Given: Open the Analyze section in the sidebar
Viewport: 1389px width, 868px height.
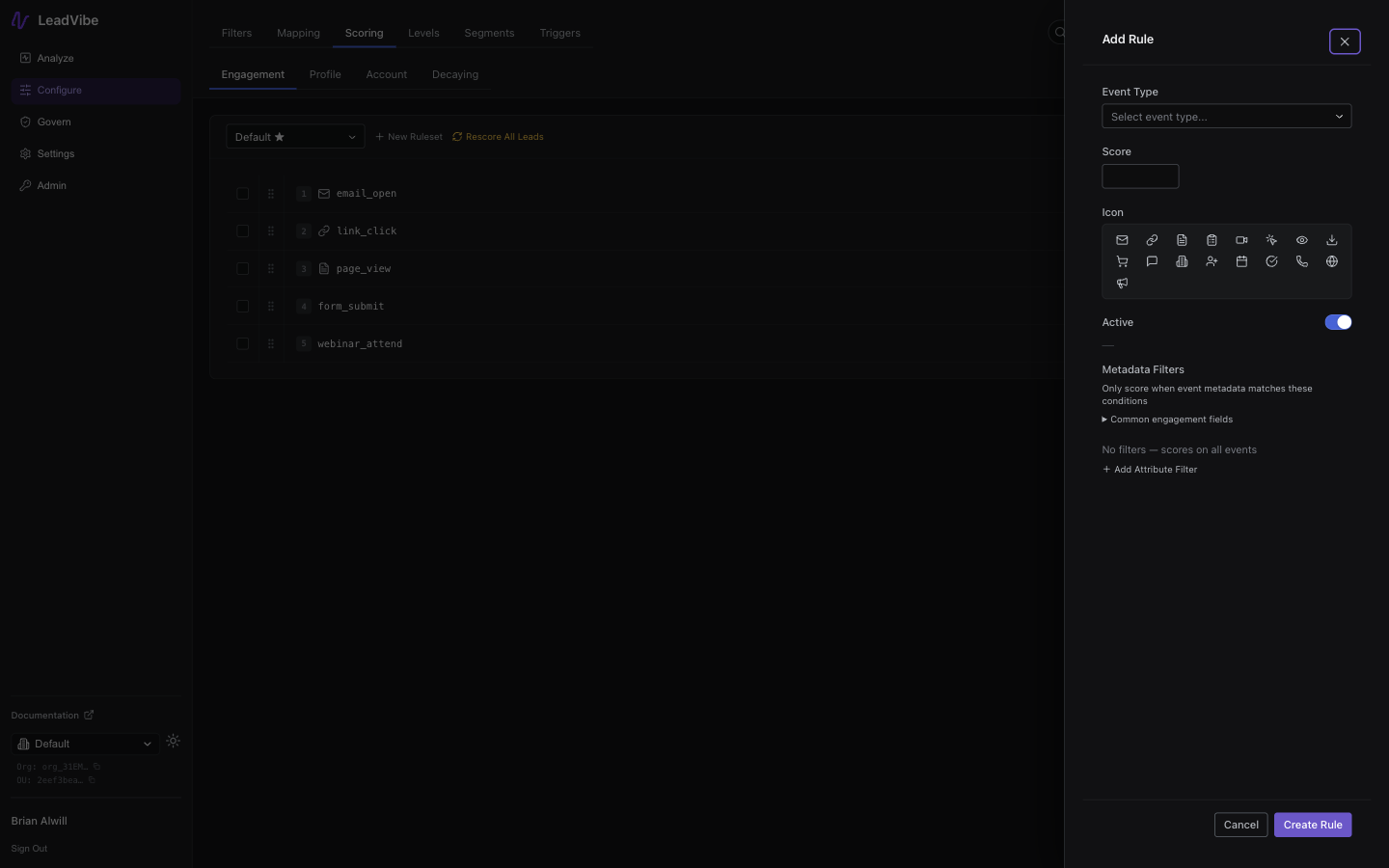Looking at the screenshot, I should [x=53, y=58].
